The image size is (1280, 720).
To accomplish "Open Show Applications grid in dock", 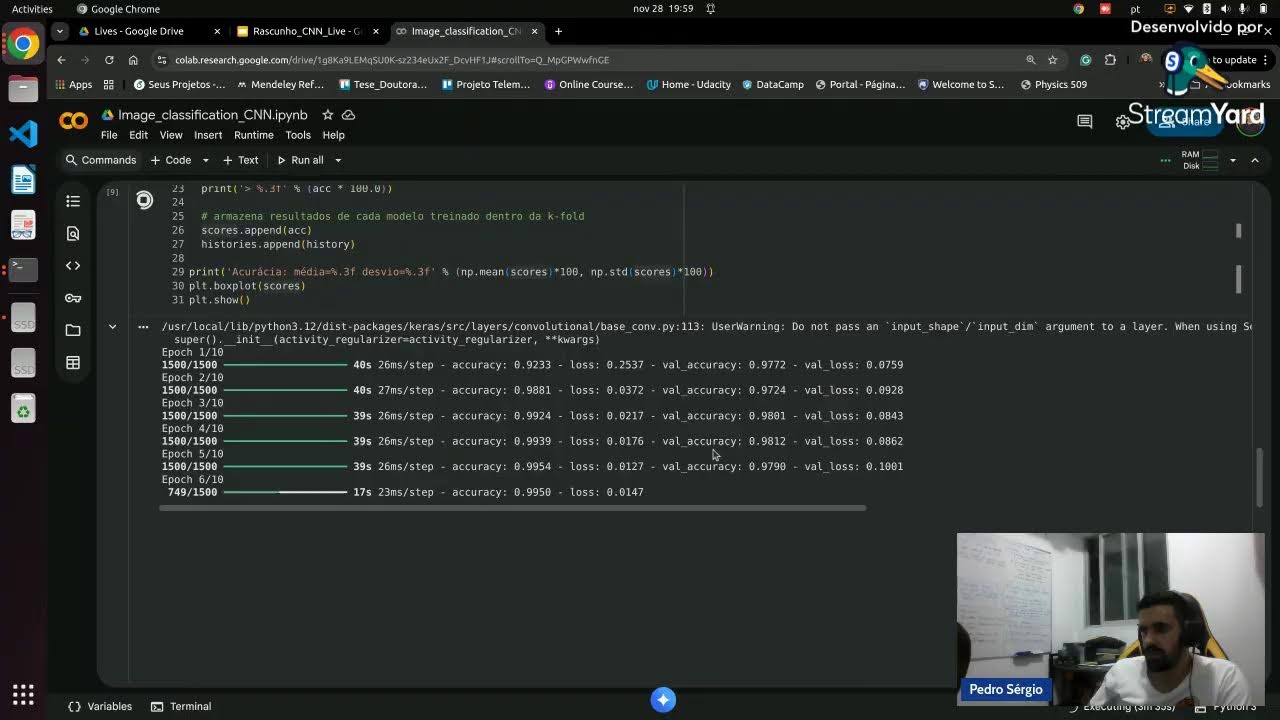I will (x=23, y=694).
